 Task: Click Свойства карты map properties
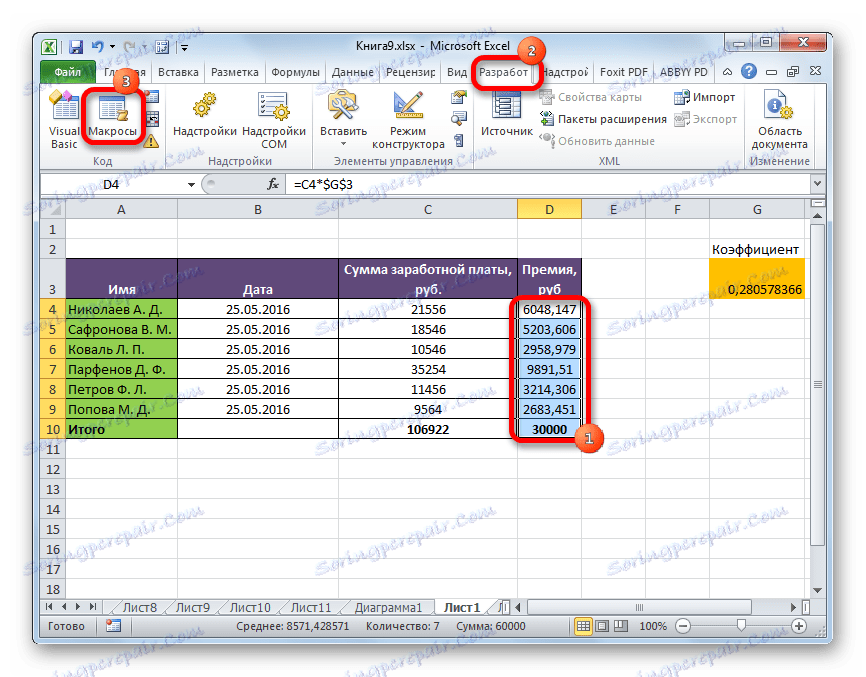click(591, 97)
